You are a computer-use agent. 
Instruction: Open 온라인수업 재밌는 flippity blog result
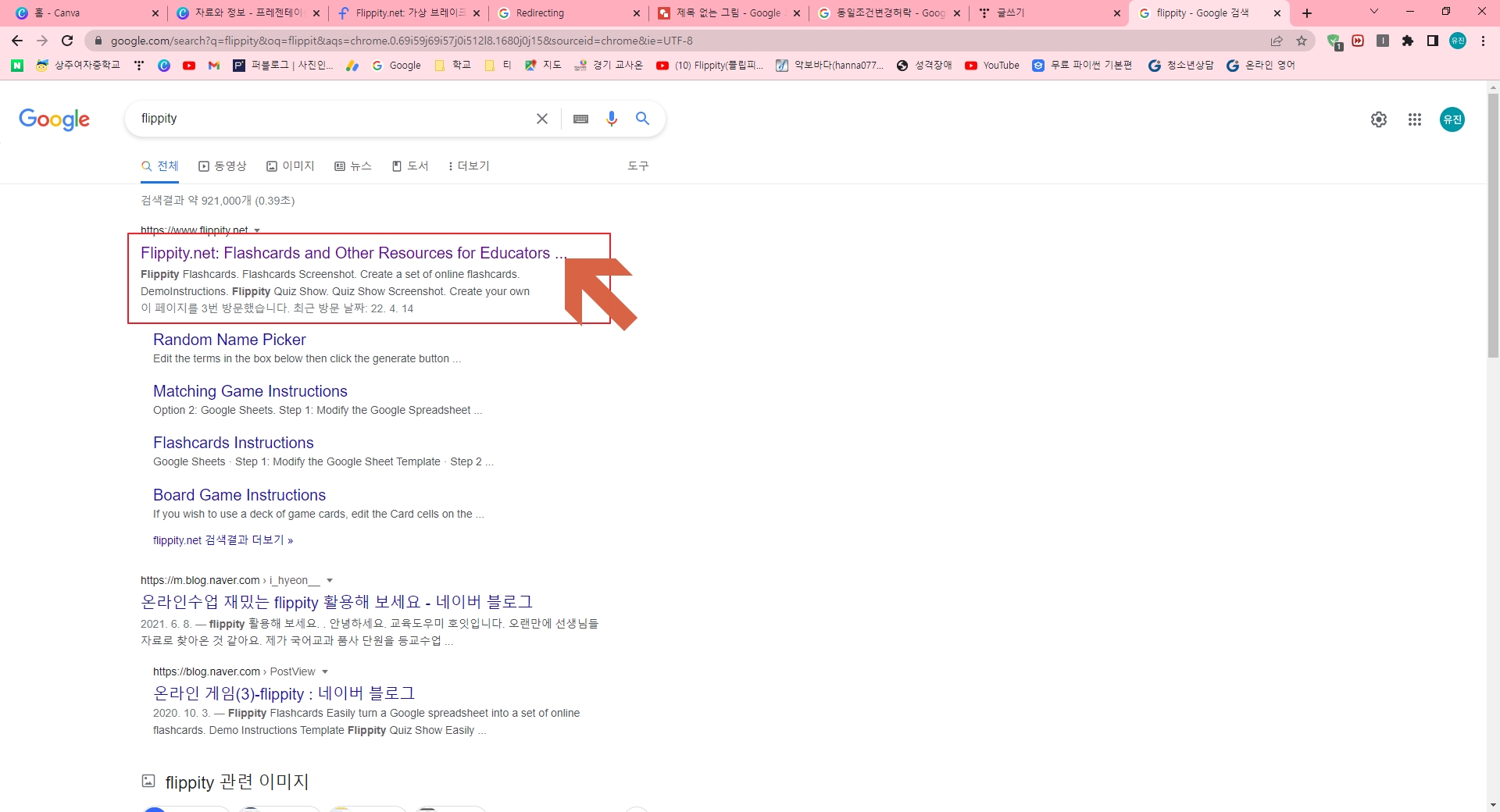pos(337,602)
